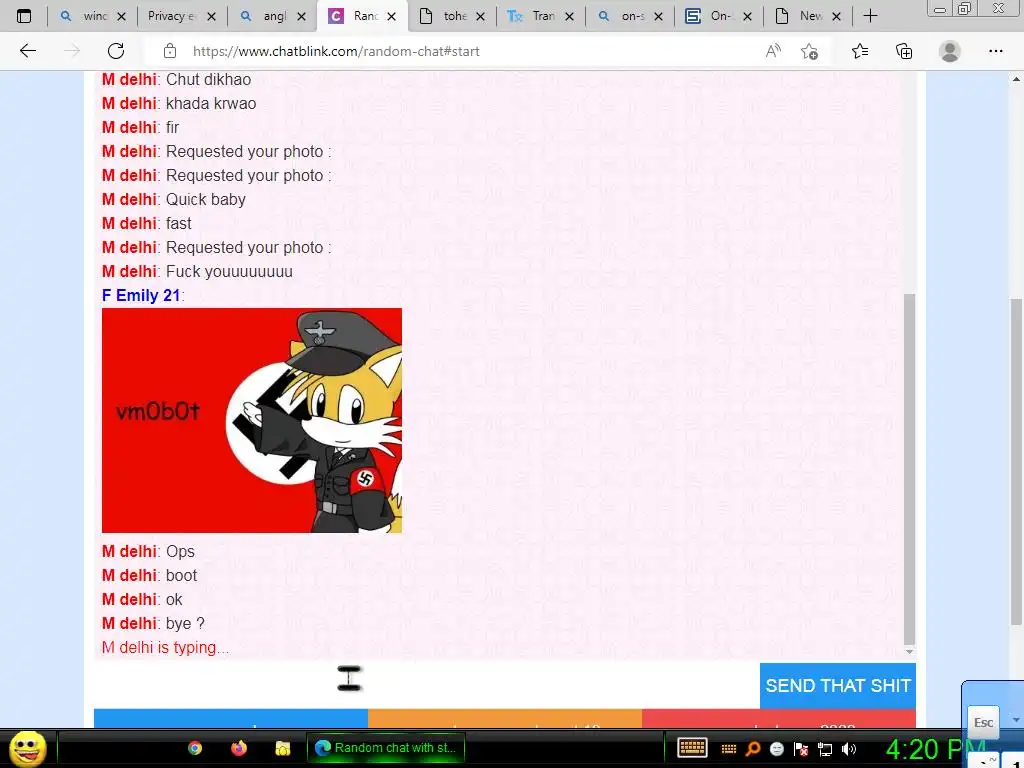This screenshot has width=1024, height=768.
Task: Open the file explorer taskbar icon
Action: 283,748
